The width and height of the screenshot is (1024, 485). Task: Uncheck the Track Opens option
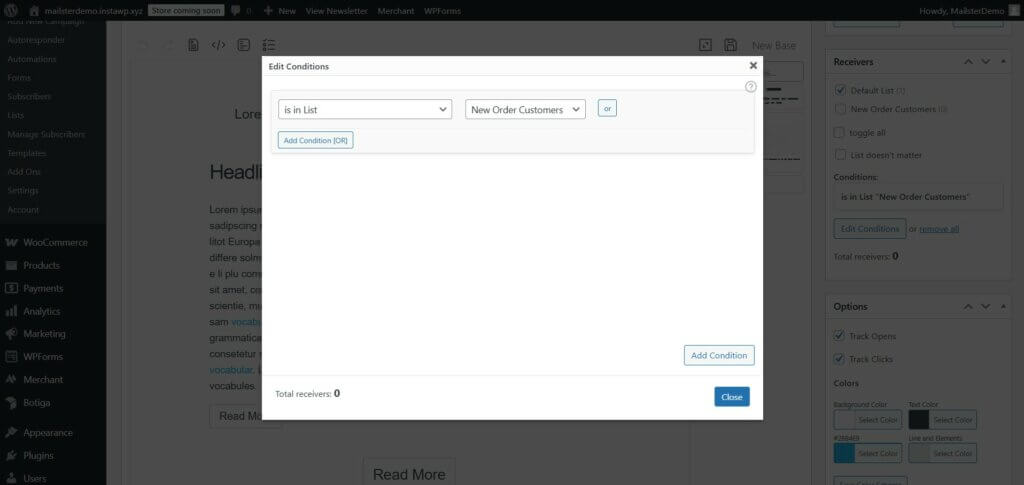pyautogui.click(x=840, y=335)
